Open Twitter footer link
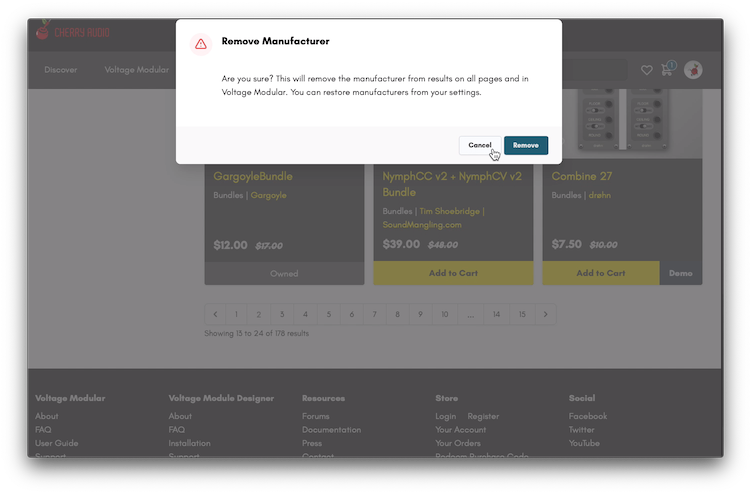751x494 pixels. (x=581, y=429)
